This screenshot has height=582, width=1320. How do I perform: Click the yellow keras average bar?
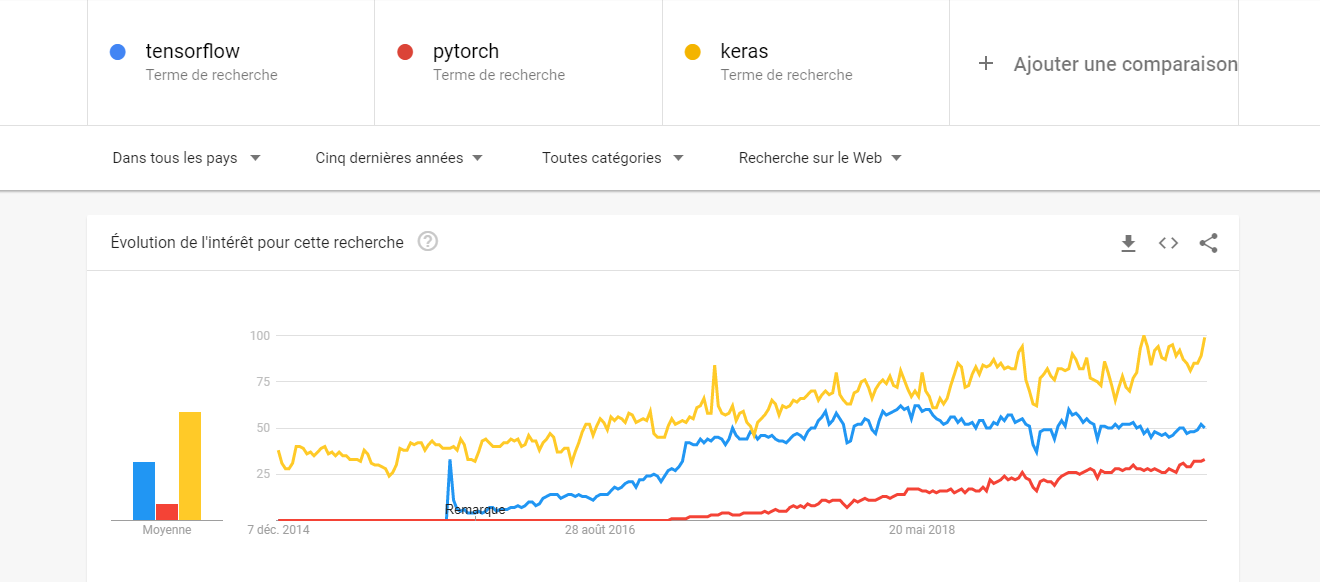tap(190, 466)
